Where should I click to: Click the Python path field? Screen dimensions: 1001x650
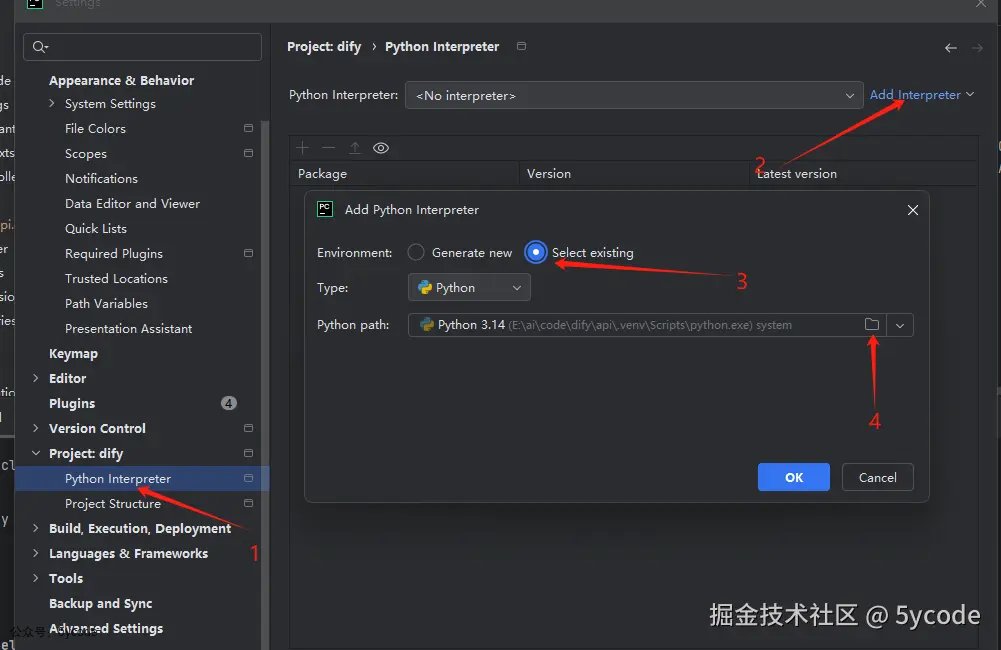[661, 325]
